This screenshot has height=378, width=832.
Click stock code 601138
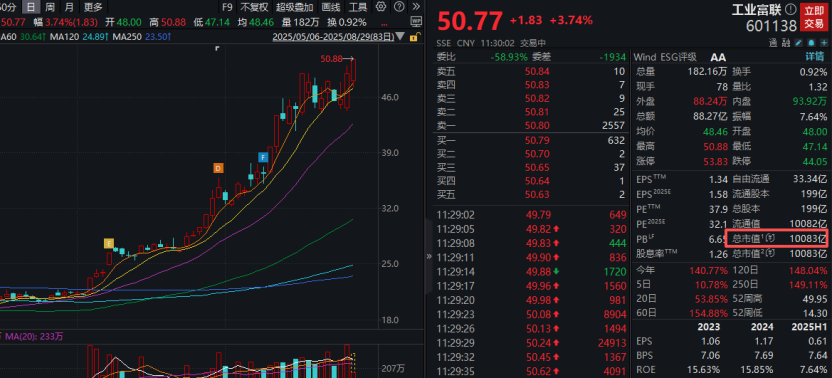[772, 26]
